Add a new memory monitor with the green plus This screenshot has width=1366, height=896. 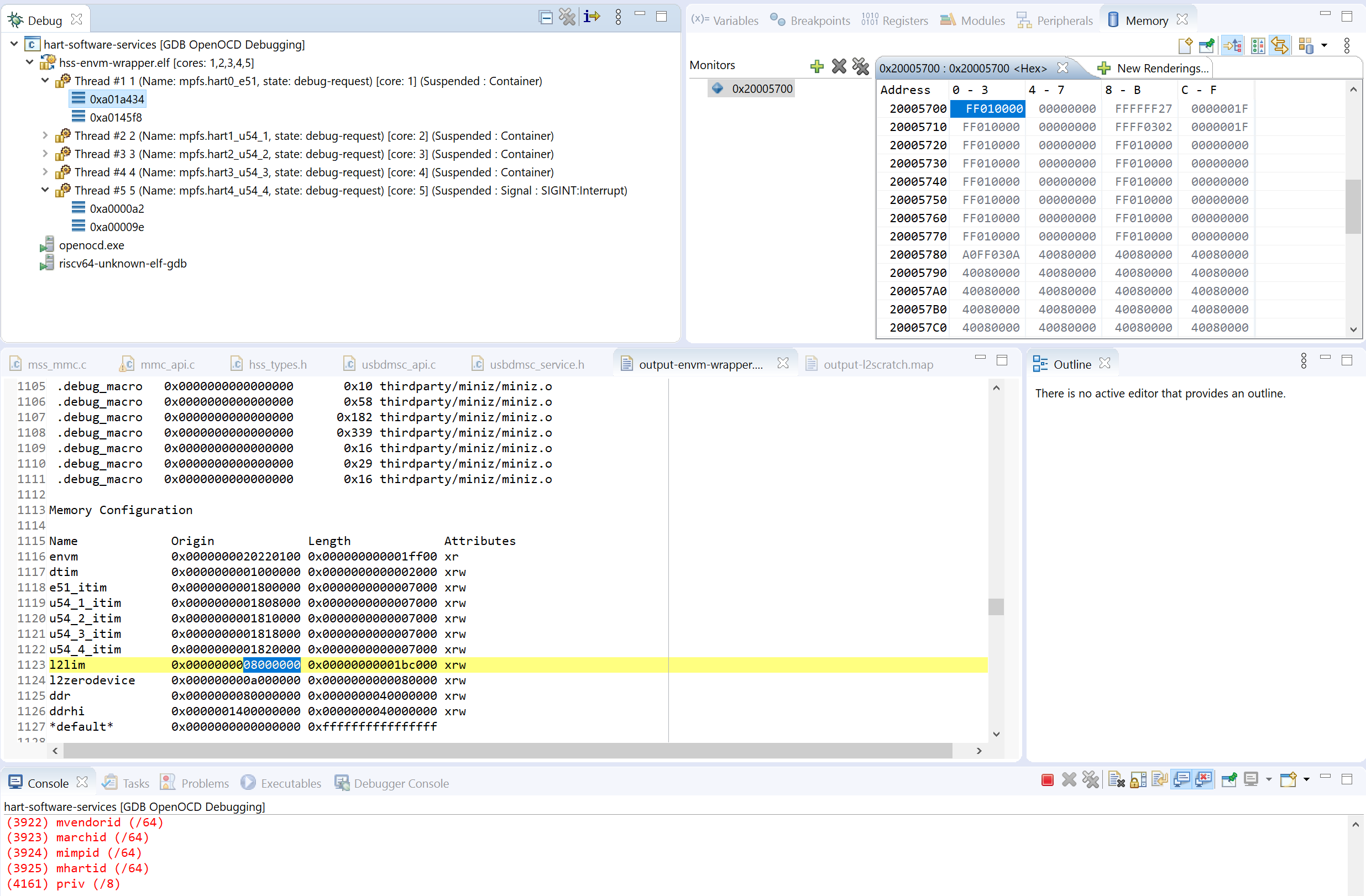click(817, 65)
